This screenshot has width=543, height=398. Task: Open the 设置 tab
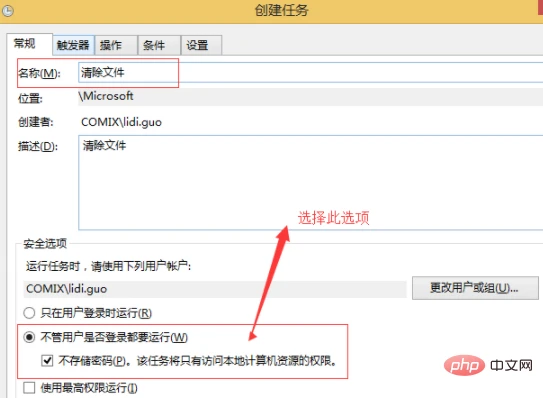[x=201, y=45]
